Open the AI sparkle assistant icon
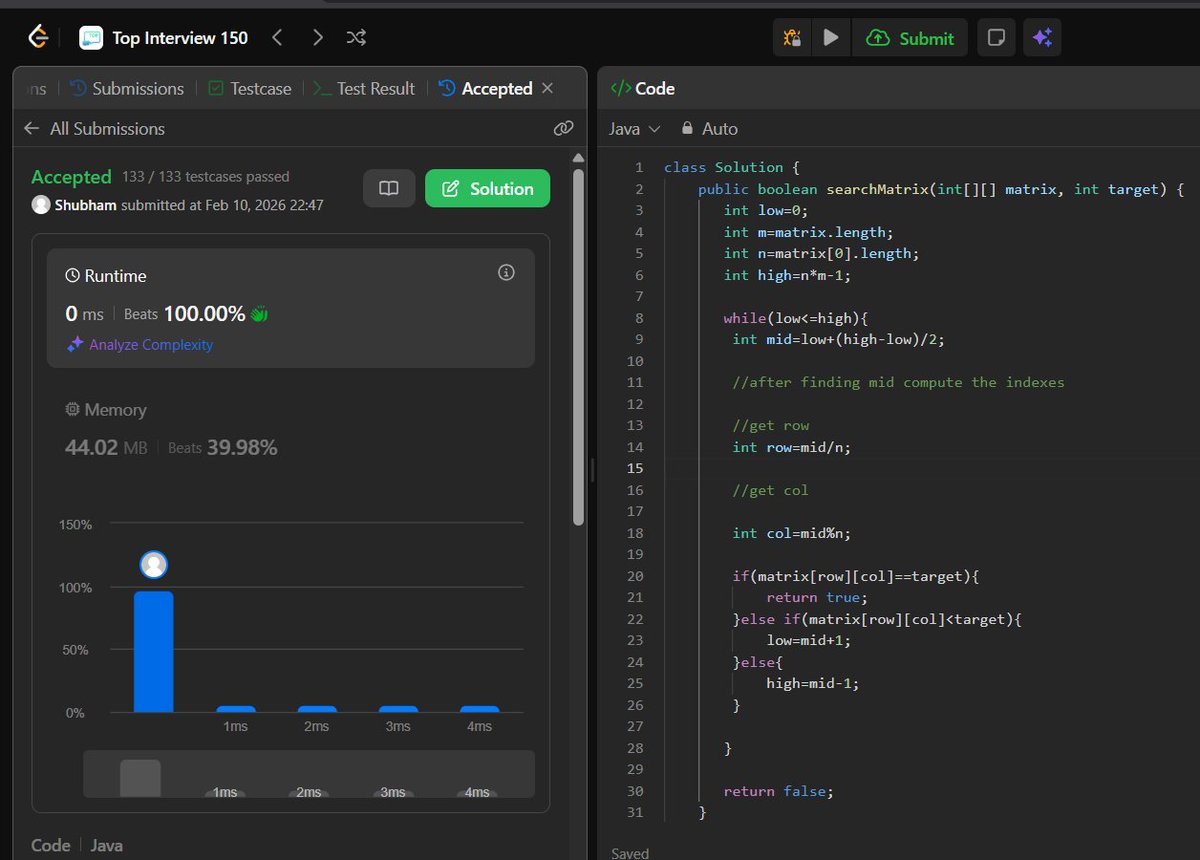 pyautogui.click(x=1042, y=38)
